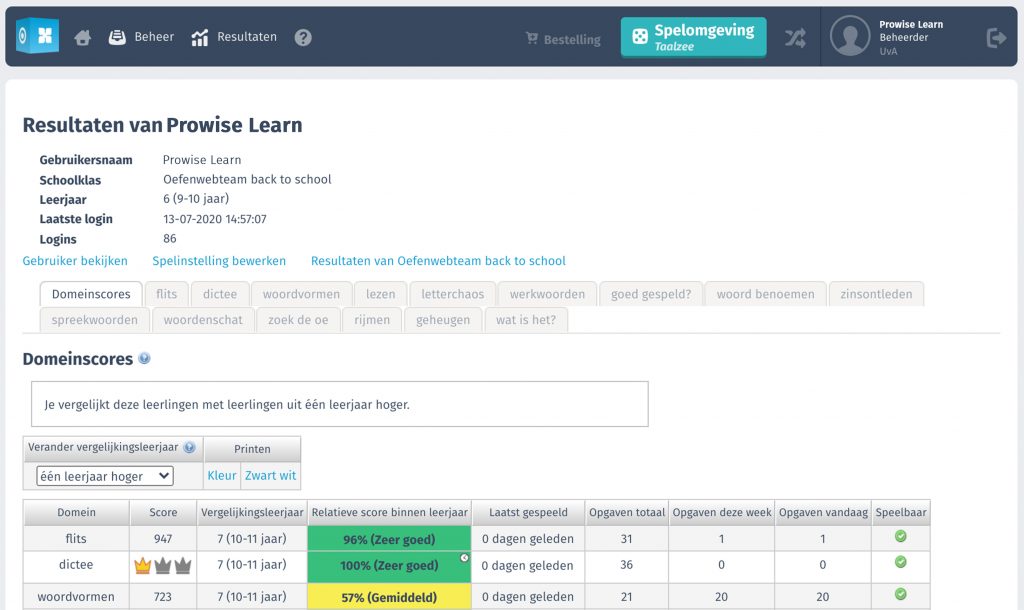Switch to the werkwoorden tab
Viewport: 1024px width, 610px height.
pos(547,294)
